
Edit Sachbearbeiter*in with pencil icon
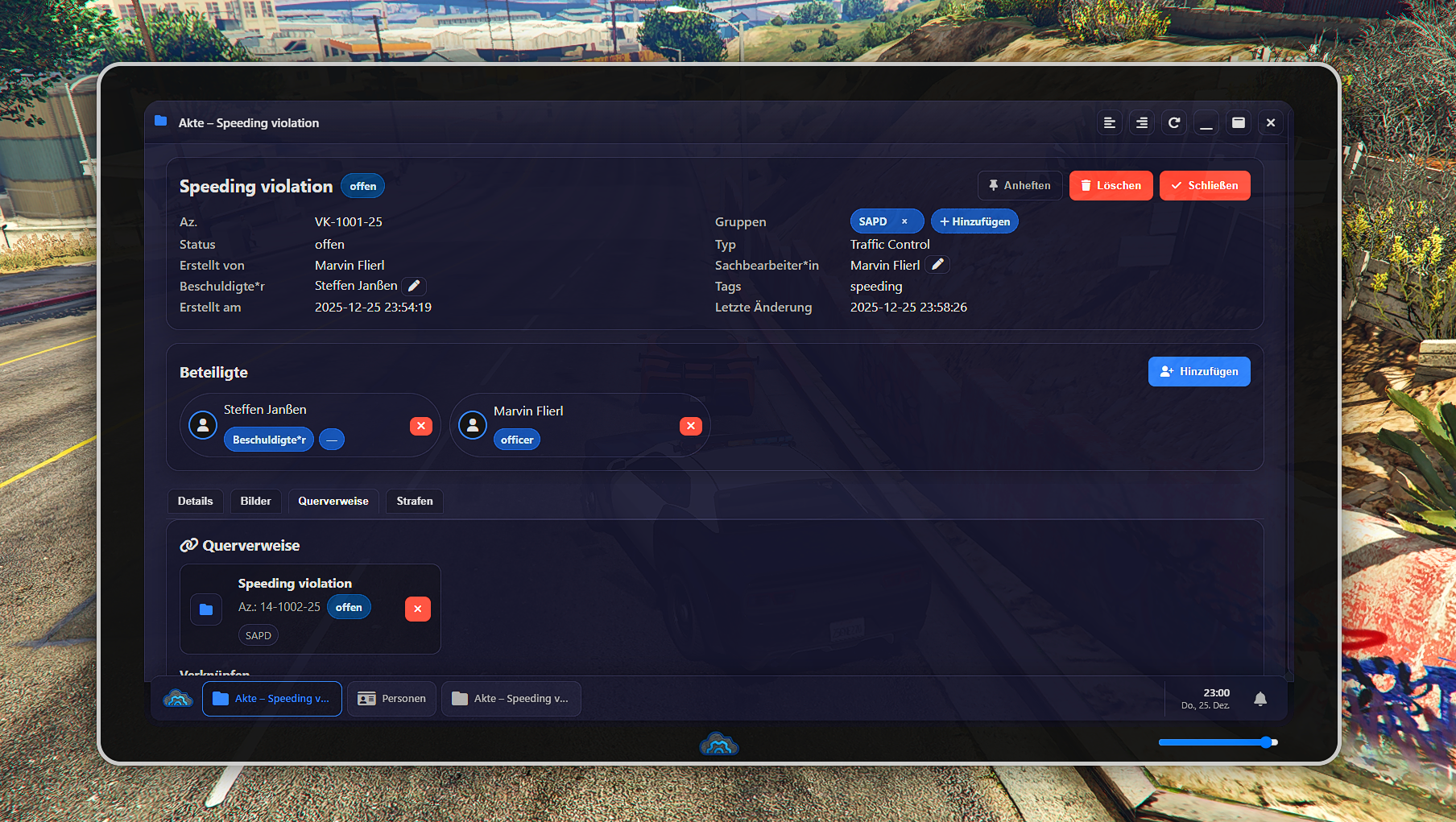pyautogui.click(x=937, y=265)
